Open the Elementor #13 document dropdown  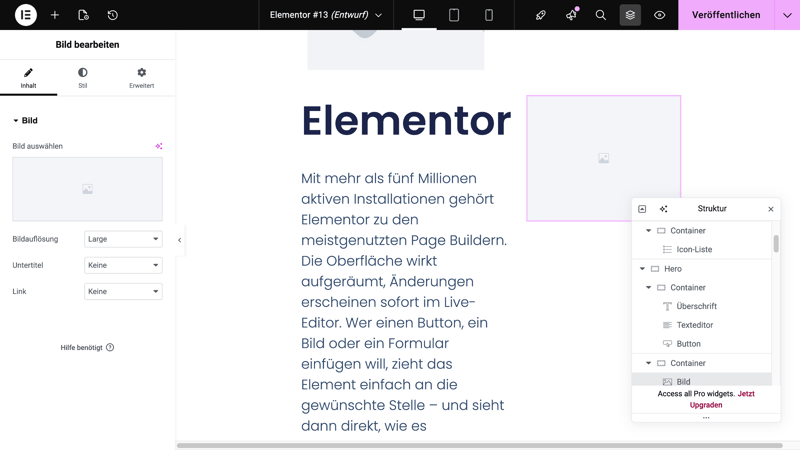pos(326,15)
